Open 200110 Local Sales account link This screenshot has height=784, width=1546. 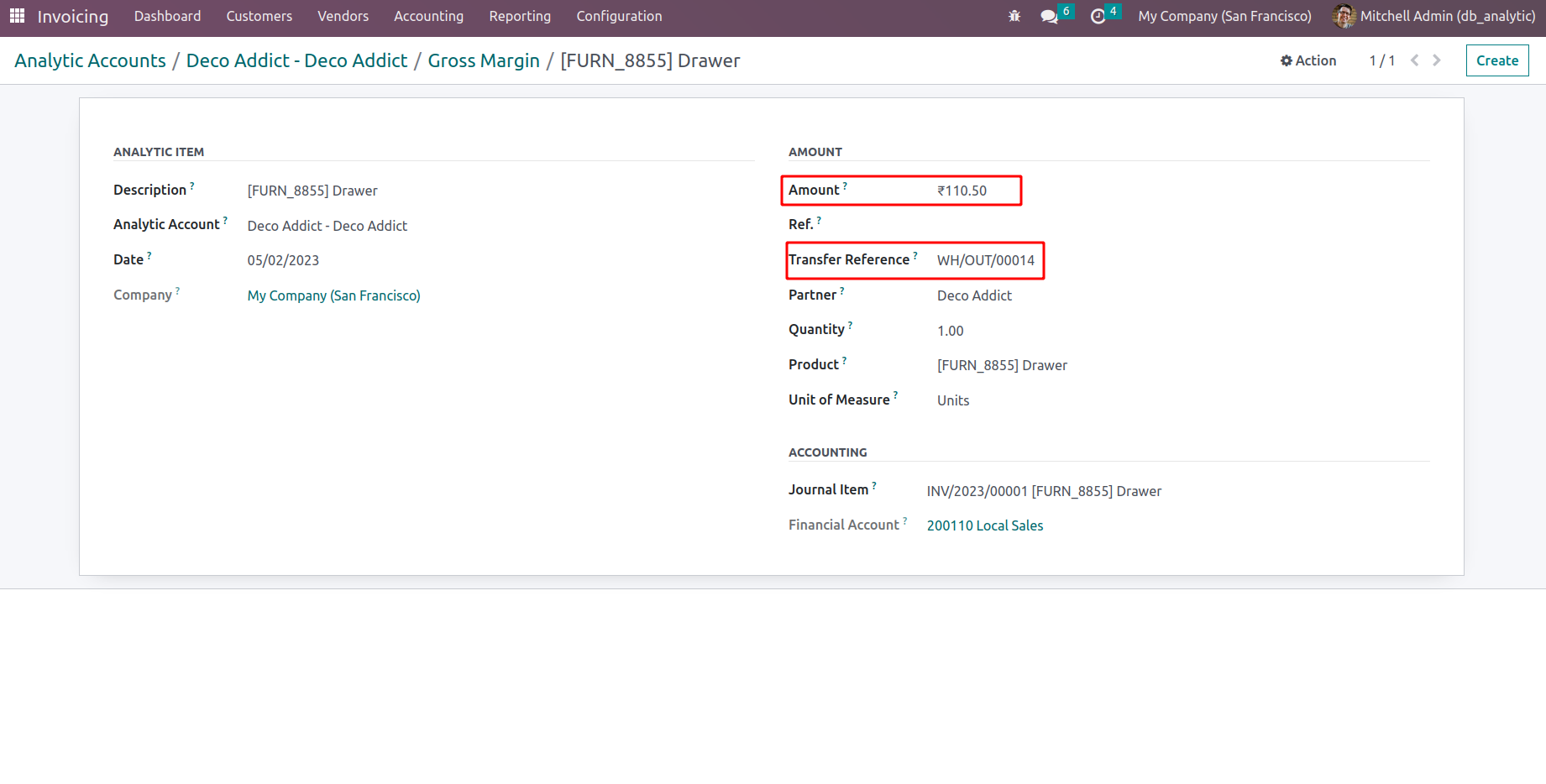pos(985,525)
